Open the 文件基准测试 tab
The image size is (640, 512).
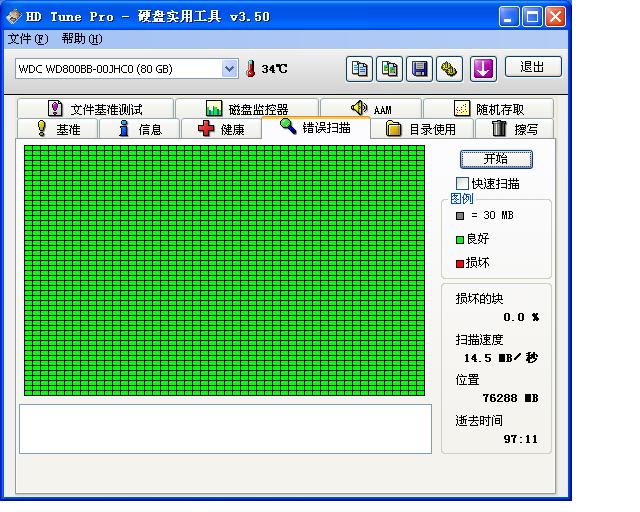click(x=96, y=109)
